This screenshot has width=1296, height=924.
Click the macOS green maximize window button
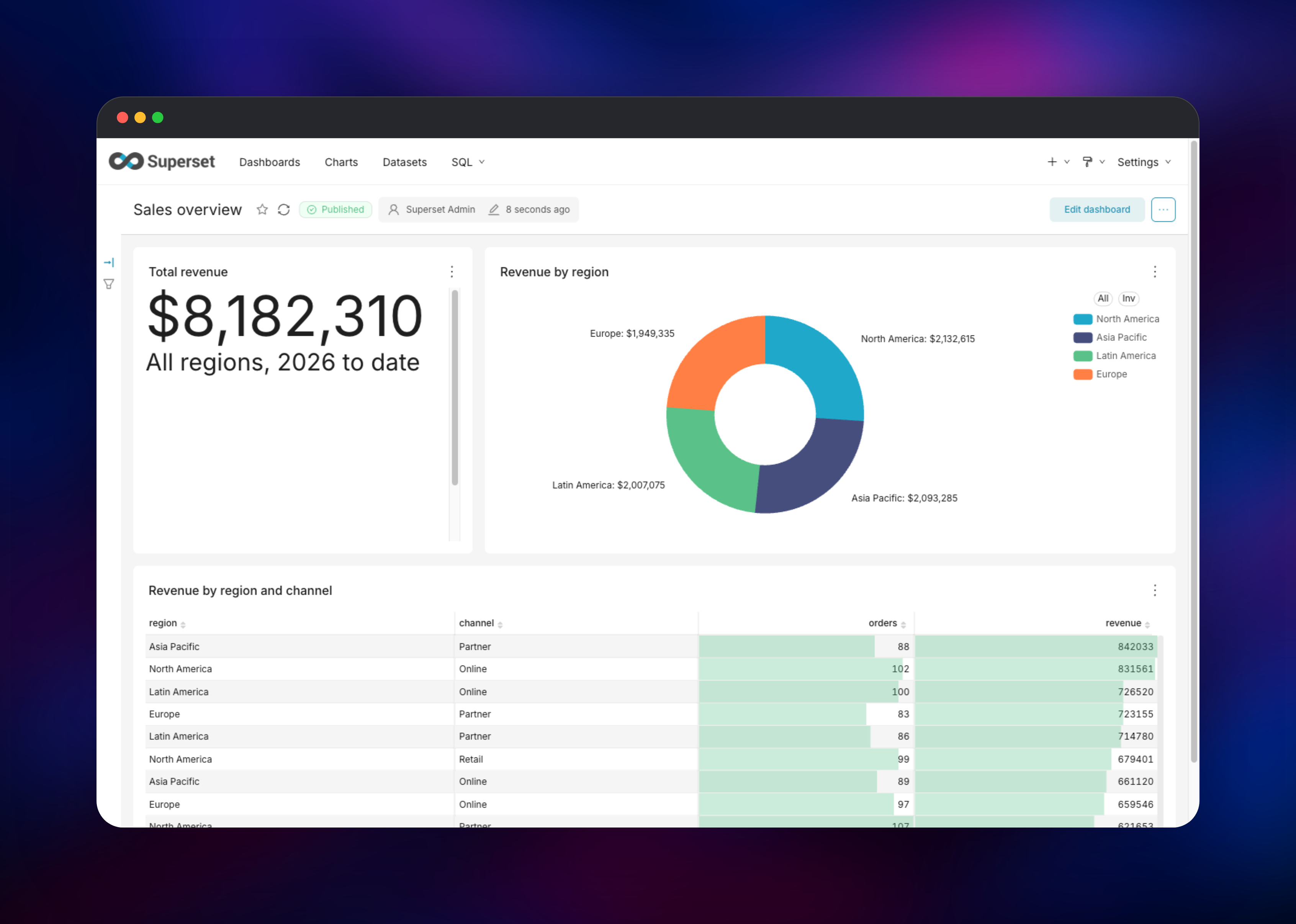click(157, 117)
